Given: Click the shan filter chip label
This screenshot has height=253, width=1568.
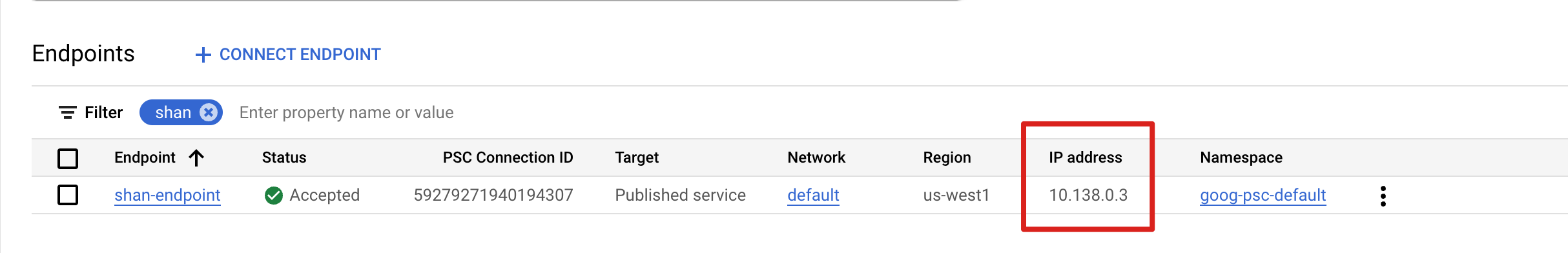Looking at the screenshot, I should coord(173,112).
